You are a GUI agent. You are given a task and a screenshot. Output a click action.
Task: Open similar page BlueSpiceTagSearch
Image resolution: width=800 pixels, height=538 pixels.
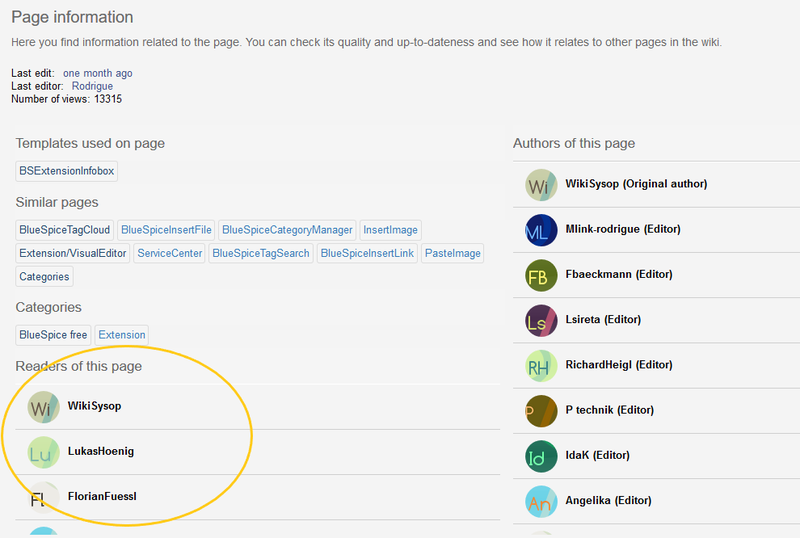[x=261, y=253]
